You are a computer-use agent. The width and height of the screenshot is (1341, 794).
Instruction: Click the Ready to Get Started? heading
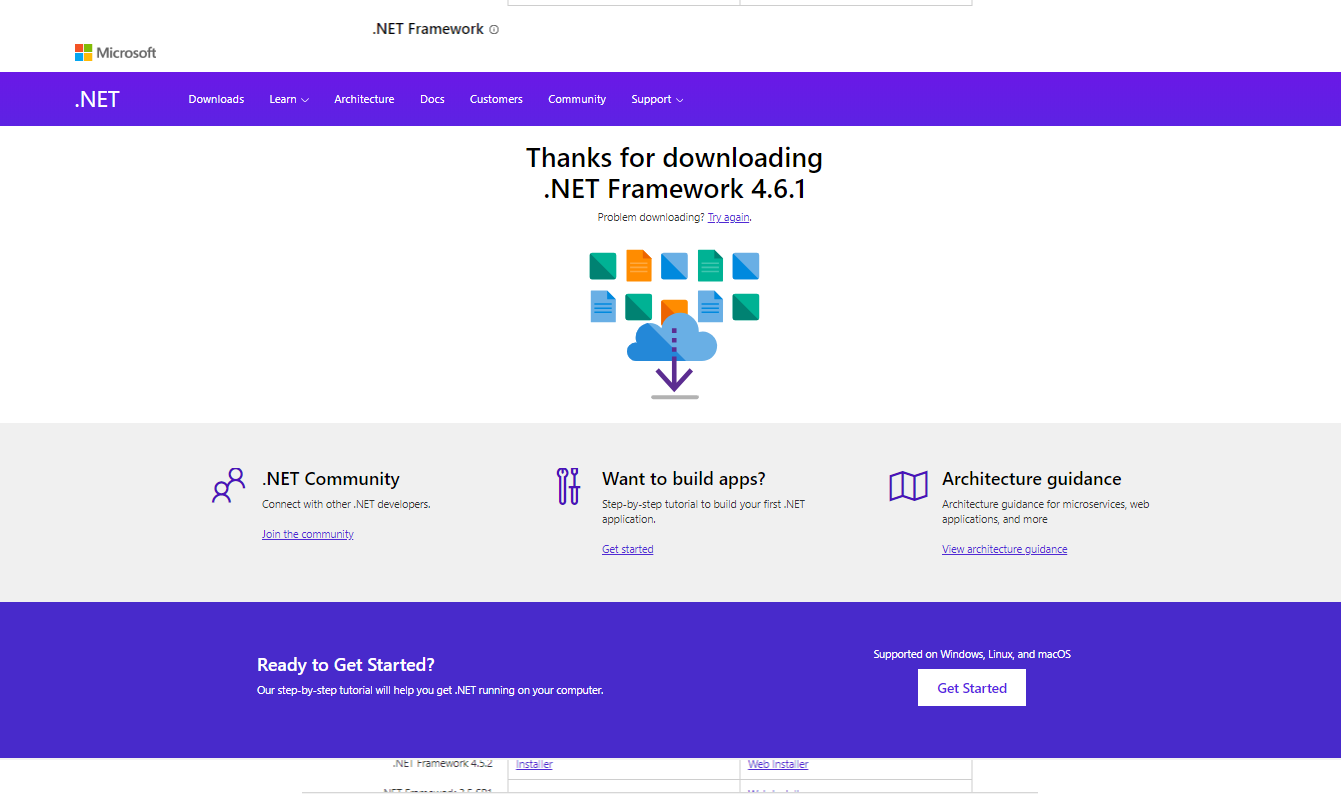click(346, 665)
